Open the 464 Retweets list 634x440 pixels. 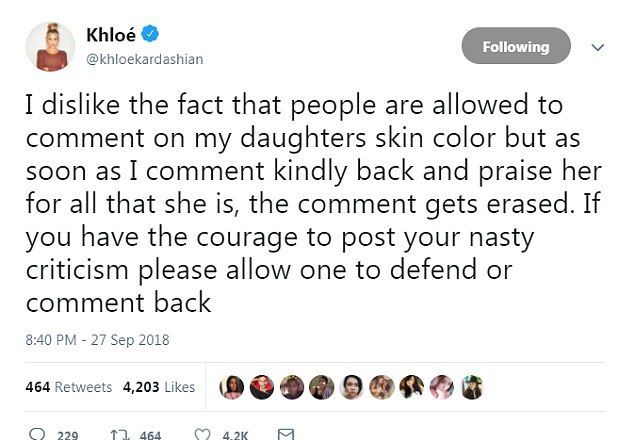[69, 387]
